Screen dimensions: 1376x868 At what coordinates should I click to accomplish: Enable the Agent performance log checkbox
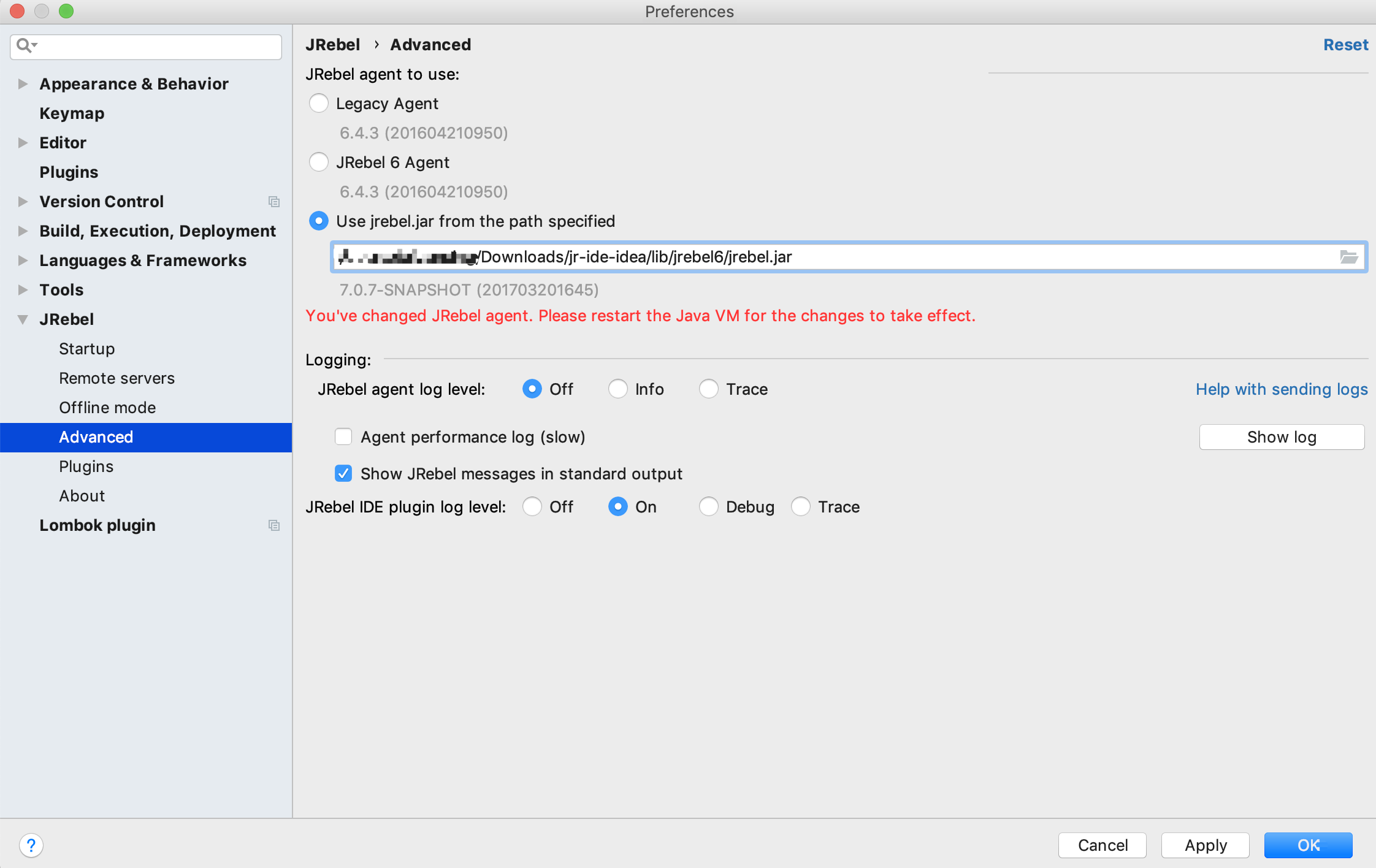pos(343,436)
